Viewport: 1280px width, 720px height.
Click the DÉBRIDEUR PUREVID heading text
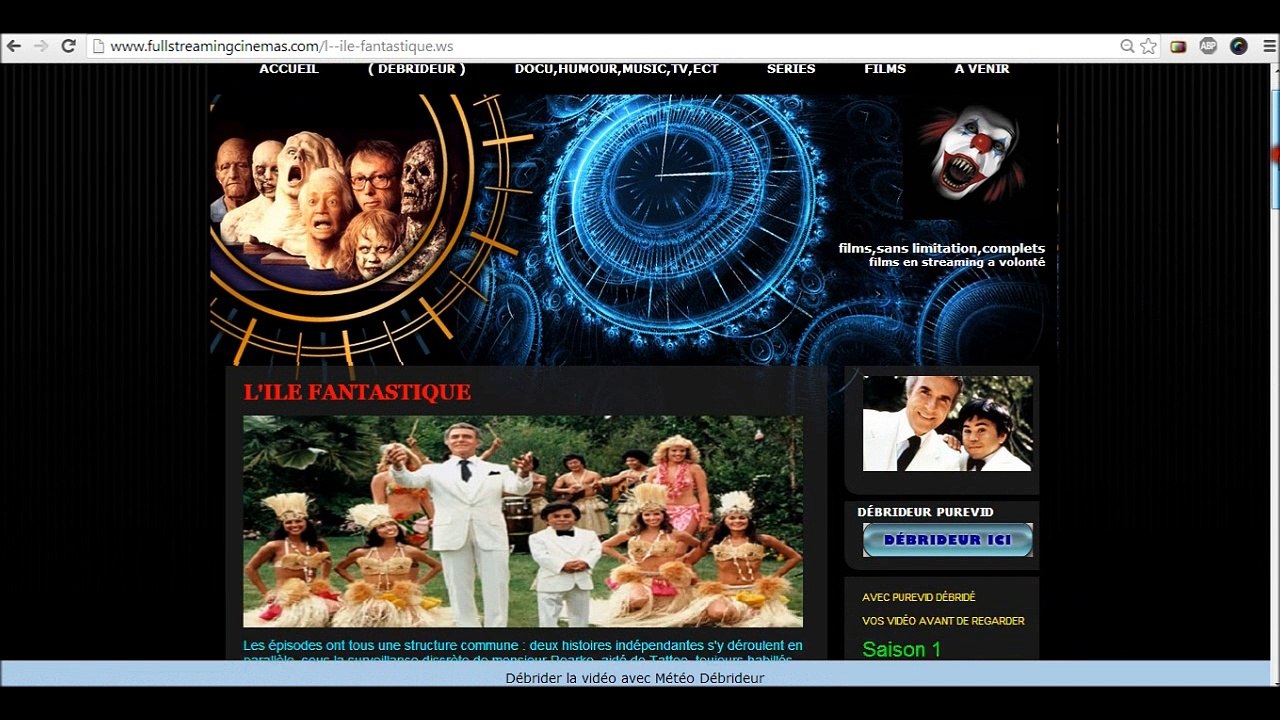pyautogui.click(x=925, y=512)
